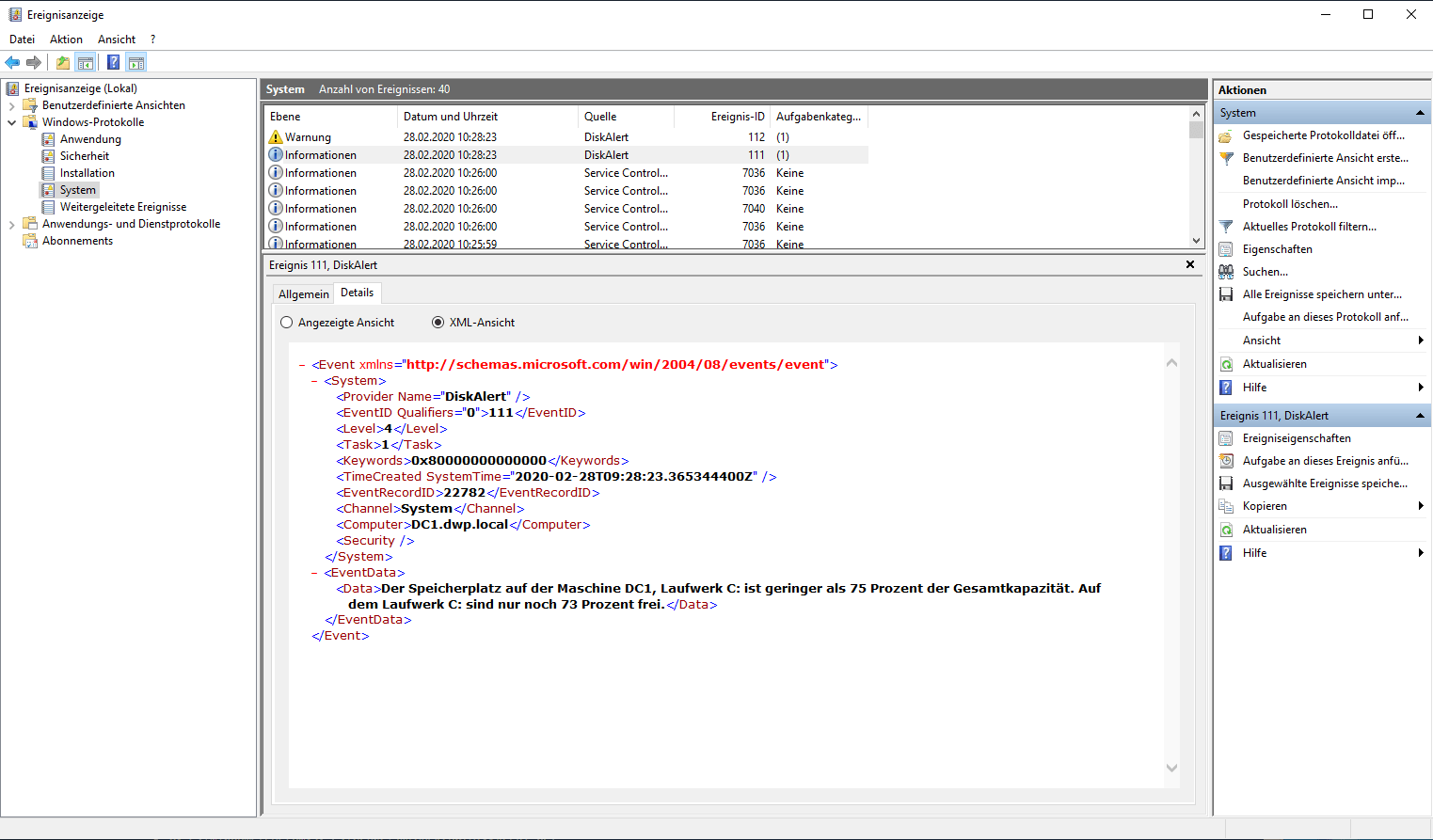Screen dimensions: 1433x840
Task: Collapse the Windows-Protokolle tree node
Action: (x=12, y=122)
